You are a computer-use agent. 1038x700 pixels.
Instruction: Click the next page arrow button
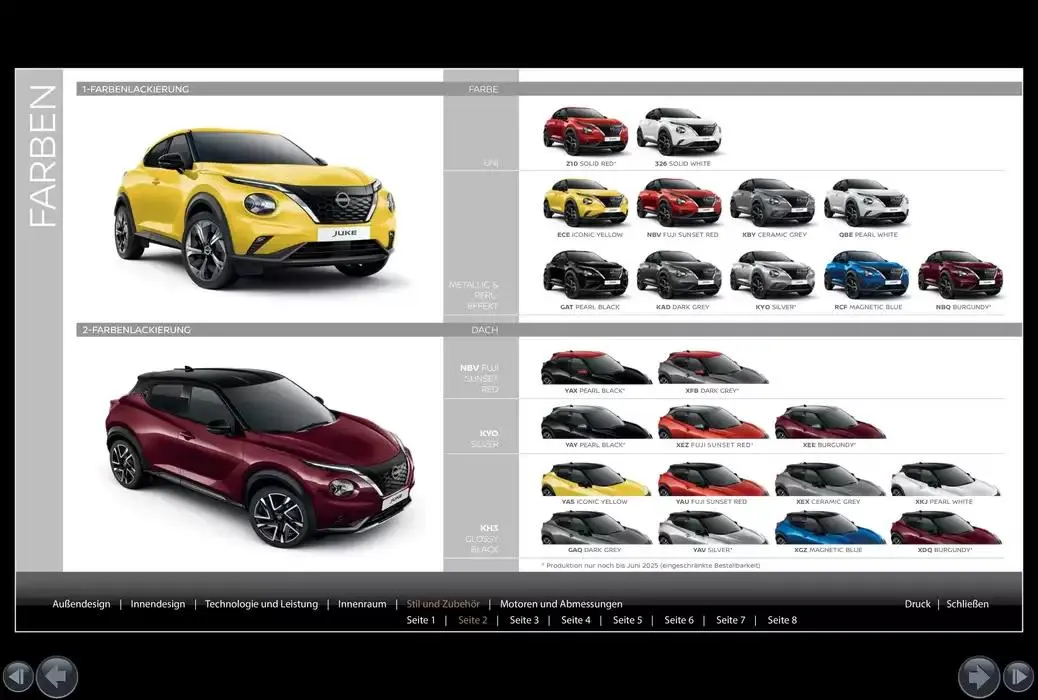[978, 676]
